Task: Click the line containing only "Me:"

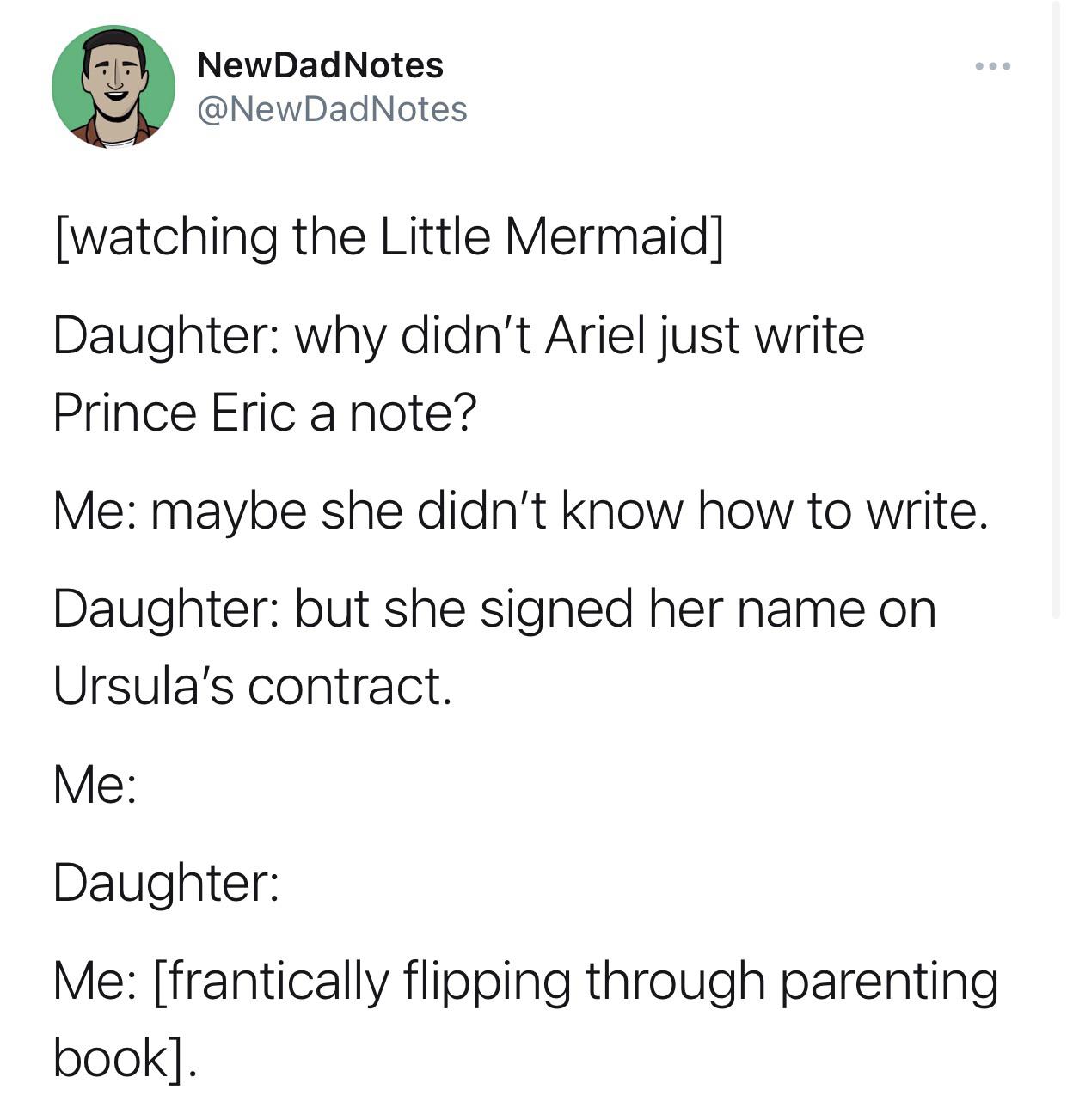Action: click(95, 785)
